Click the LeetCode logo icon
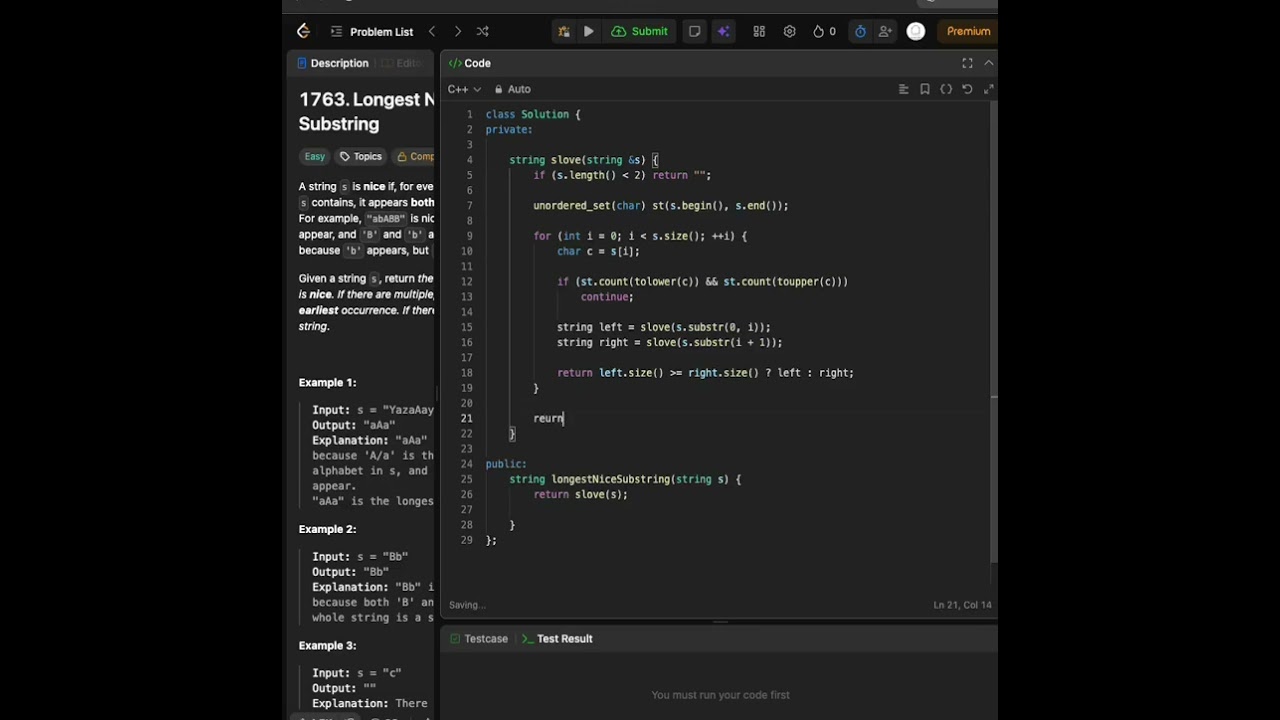The width and height of the screenshot is (1280, 720). (303, 31)
